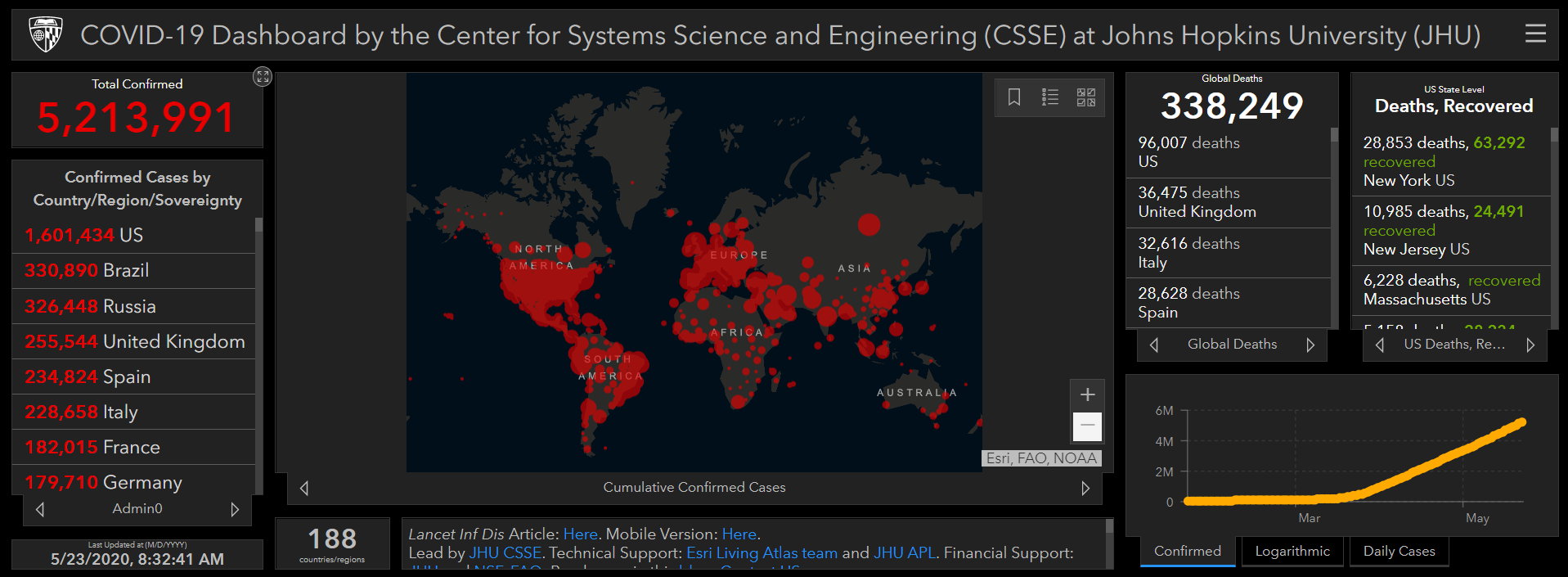
Task: Click the 'May' label on chart axis
Action: pyautogui.click(x=1477, y=518)
